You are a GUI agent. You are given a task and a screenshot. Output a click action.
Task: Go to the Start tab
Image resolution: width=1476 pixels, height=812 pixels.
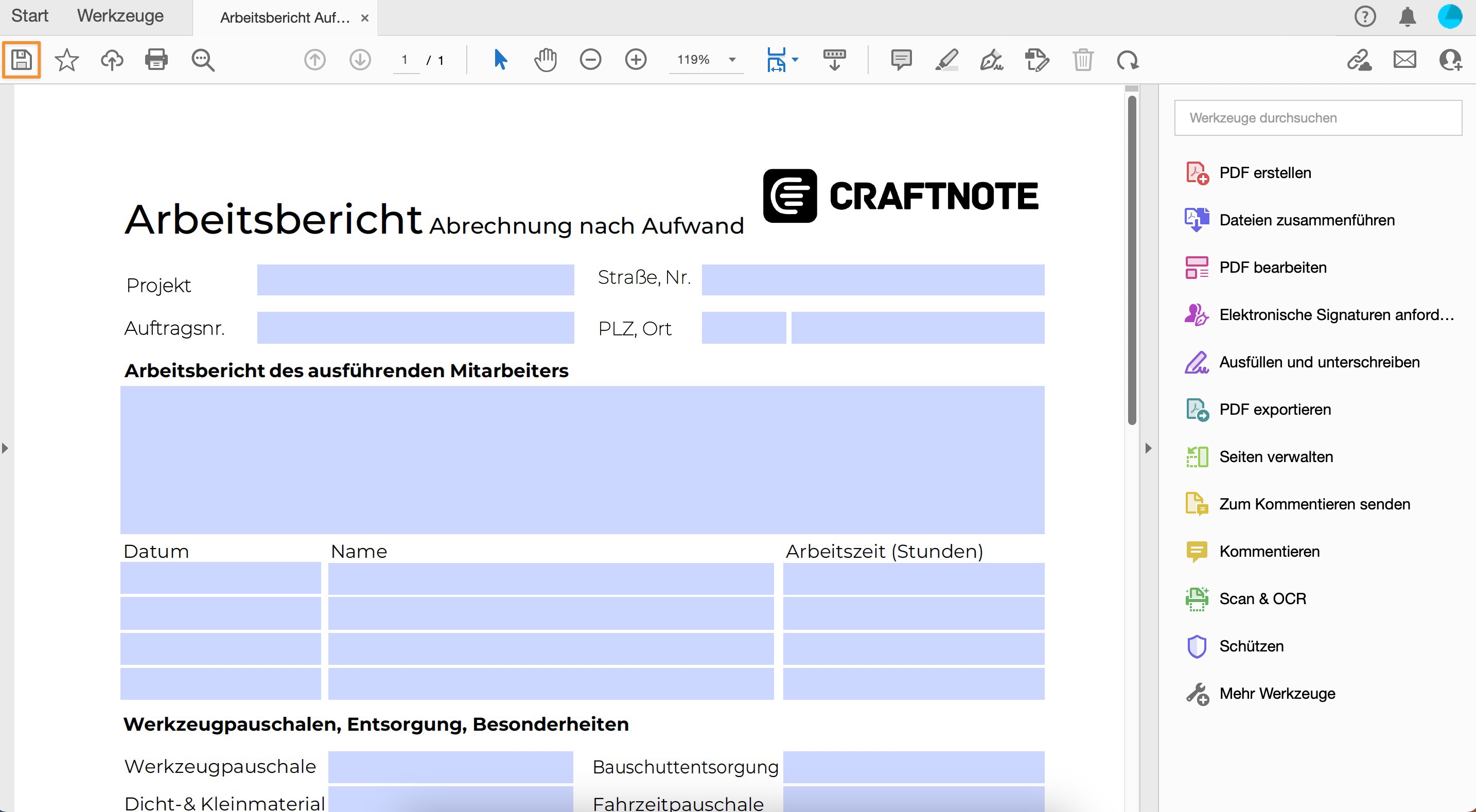[30, 16]
